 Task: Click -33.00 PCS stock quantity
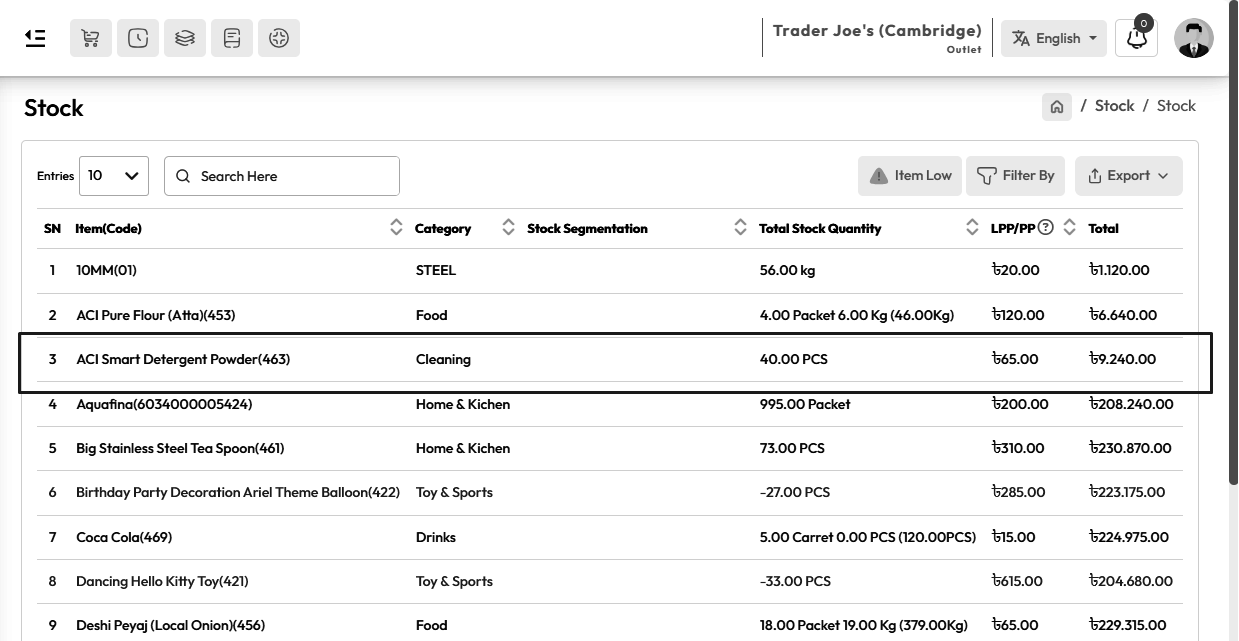795,581
